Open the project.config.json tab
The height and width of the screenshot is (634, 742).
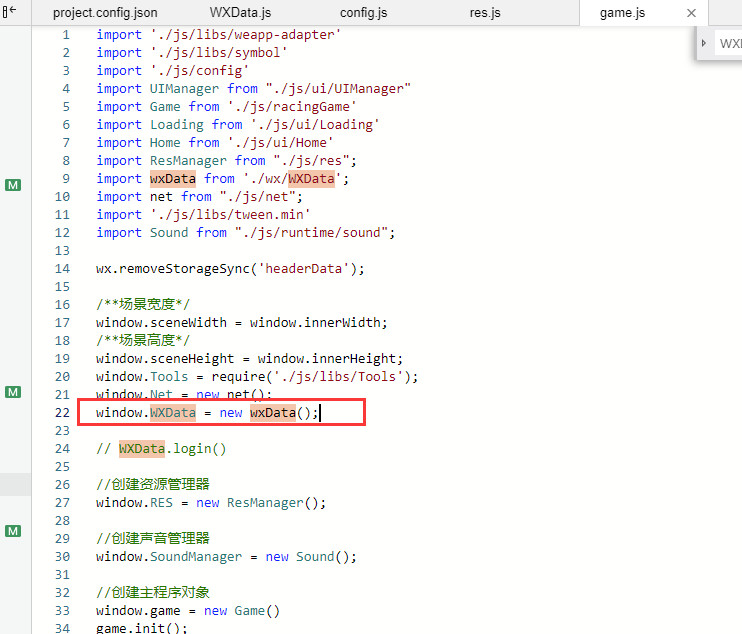coord(105,13)
